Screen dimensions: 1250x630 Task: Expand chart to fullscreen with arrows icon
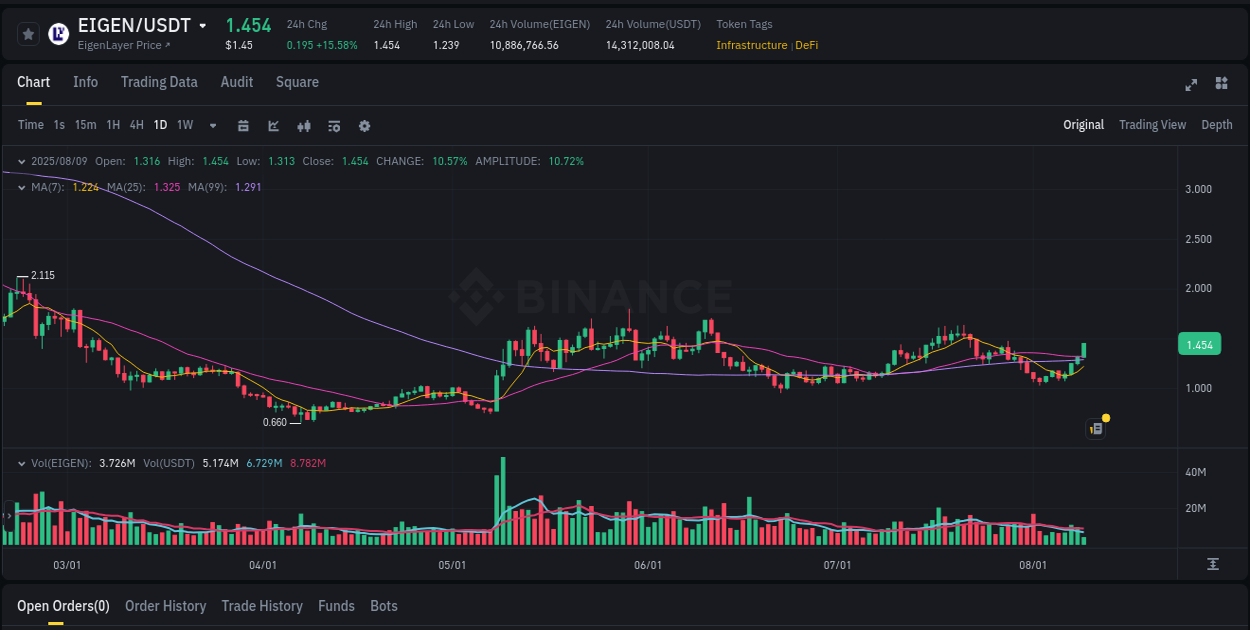coord(1191,85)
